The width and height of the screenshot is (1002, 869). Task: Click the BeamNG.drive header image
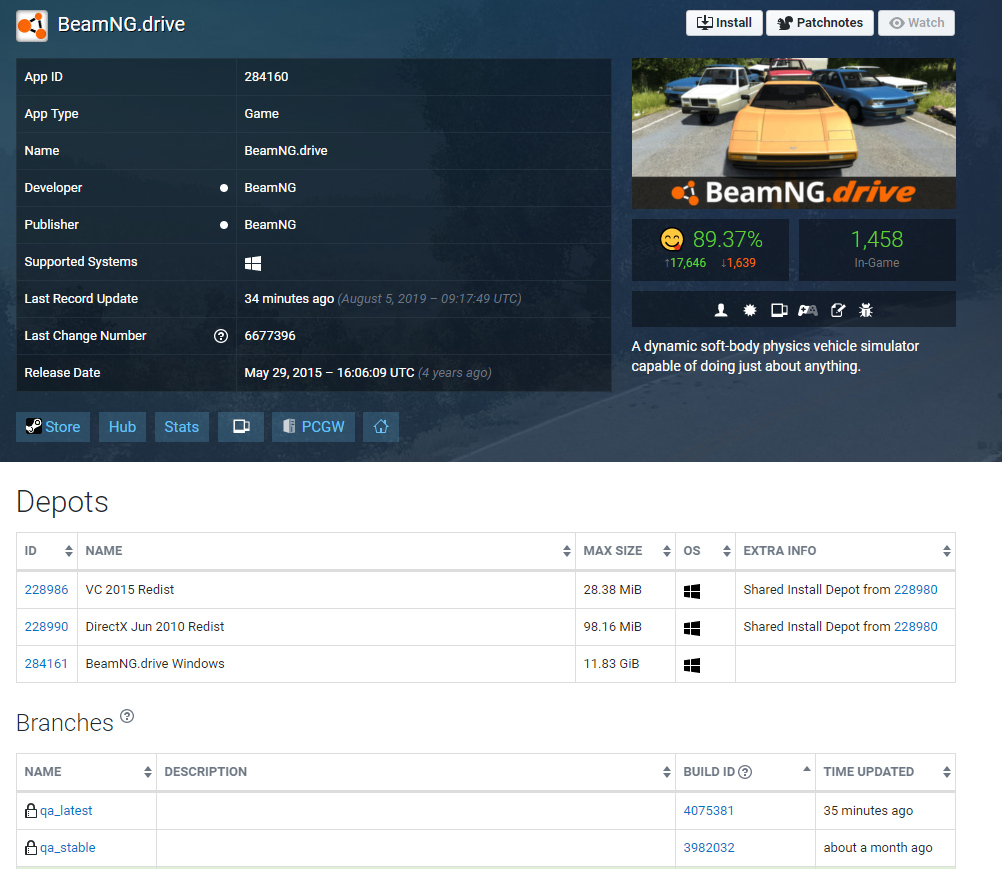tap(794, 134)
